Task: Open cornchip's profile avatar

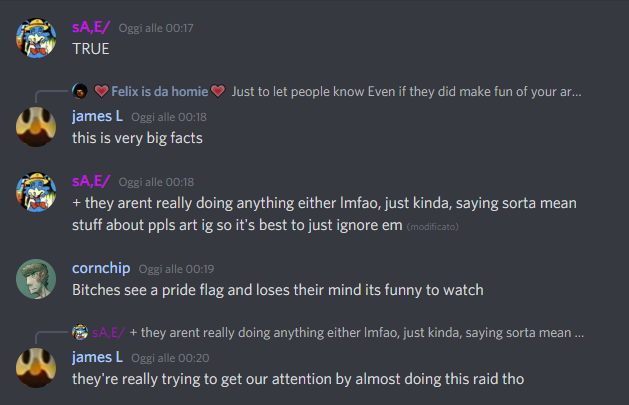Action: [x=36, y=279]
